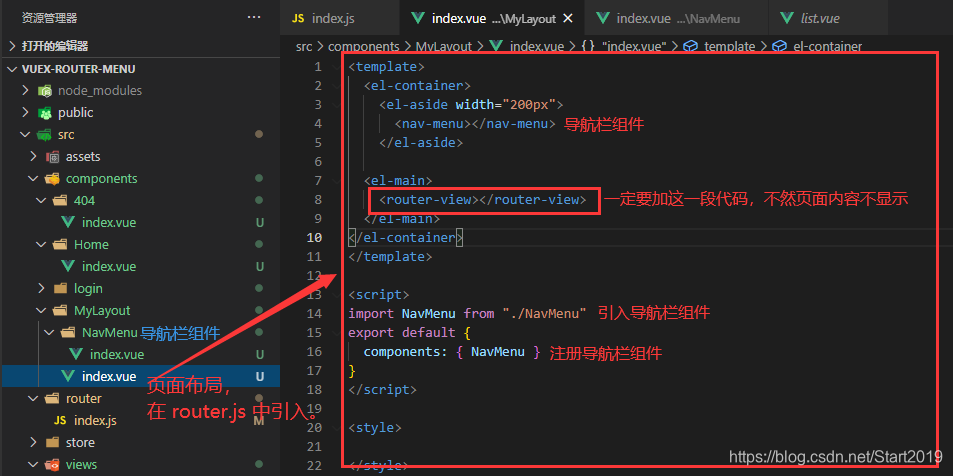Click the el-container breadcrumb symbol
953x476 pixels.
pyautogui.click(x=827, y=46)
